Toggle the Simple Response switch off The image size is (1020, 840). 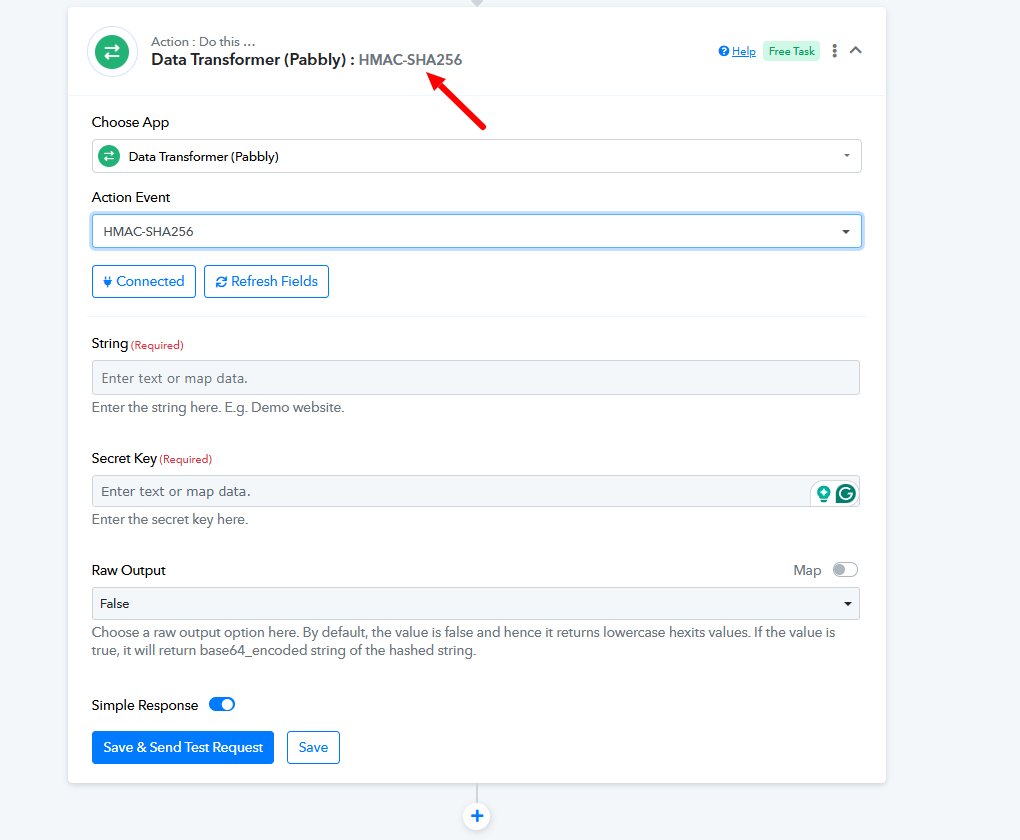pos(222,705)
